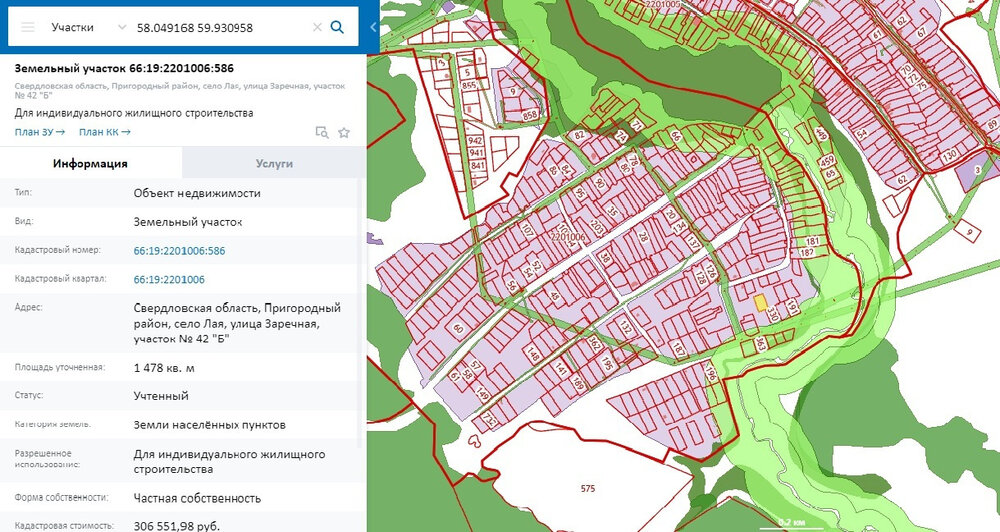Click the magnifier search icon

[337, 27]
